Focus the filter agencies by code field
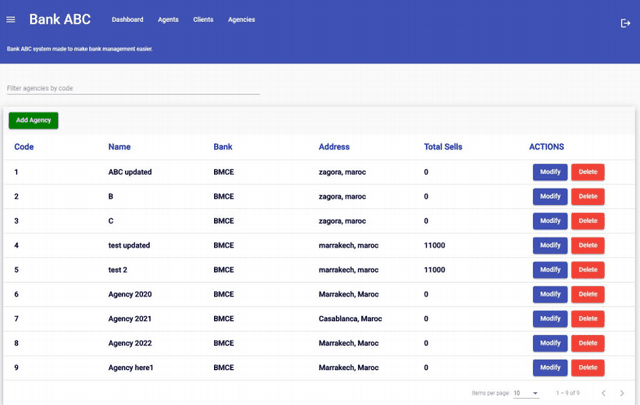This screenshot has height=405, width=640. point(133,88)
